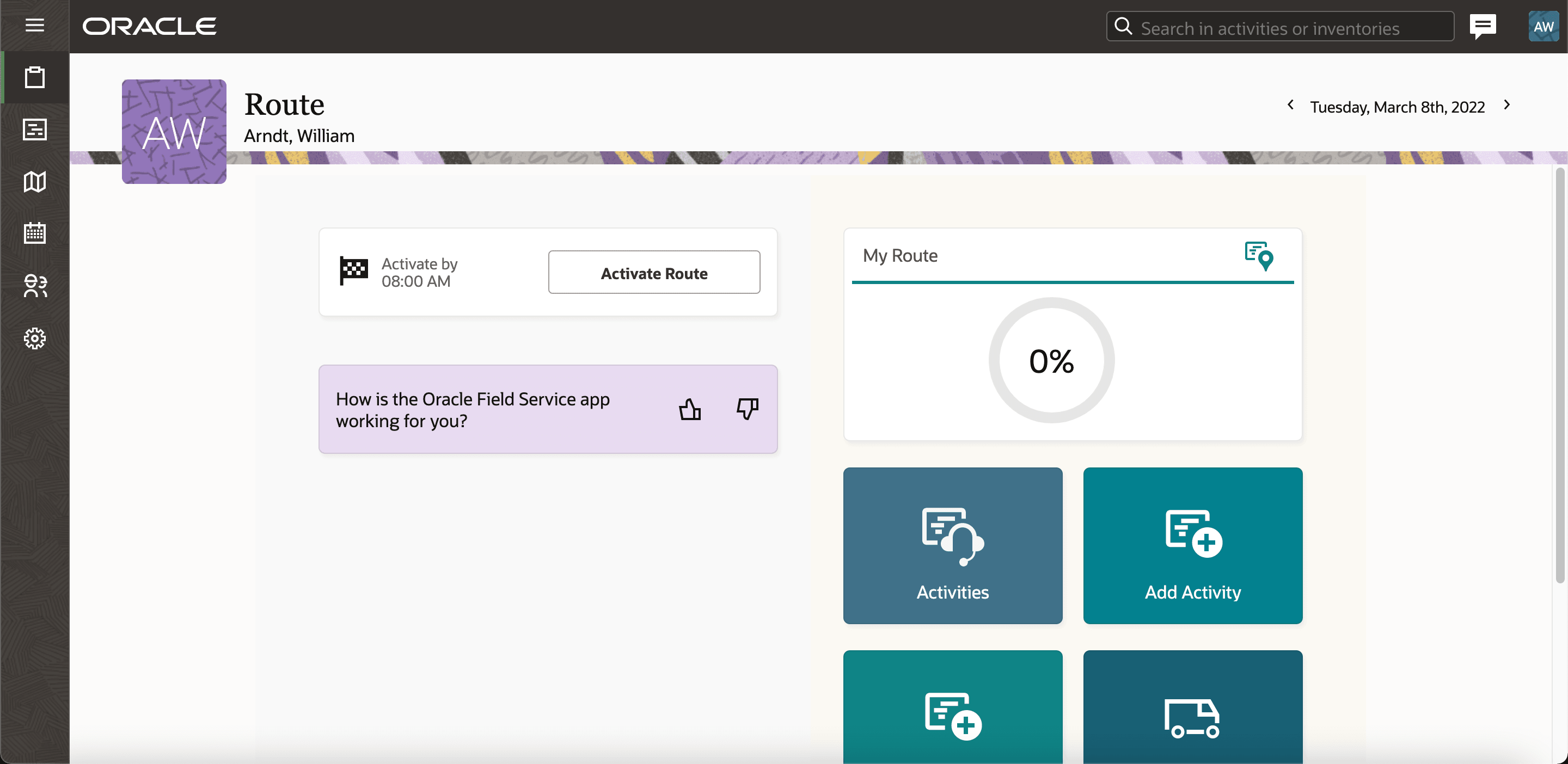The height and width of the screenshot is (764, 1568).
Task: Click the truck icon tile at bottom
Action: tap(1192, 718)
